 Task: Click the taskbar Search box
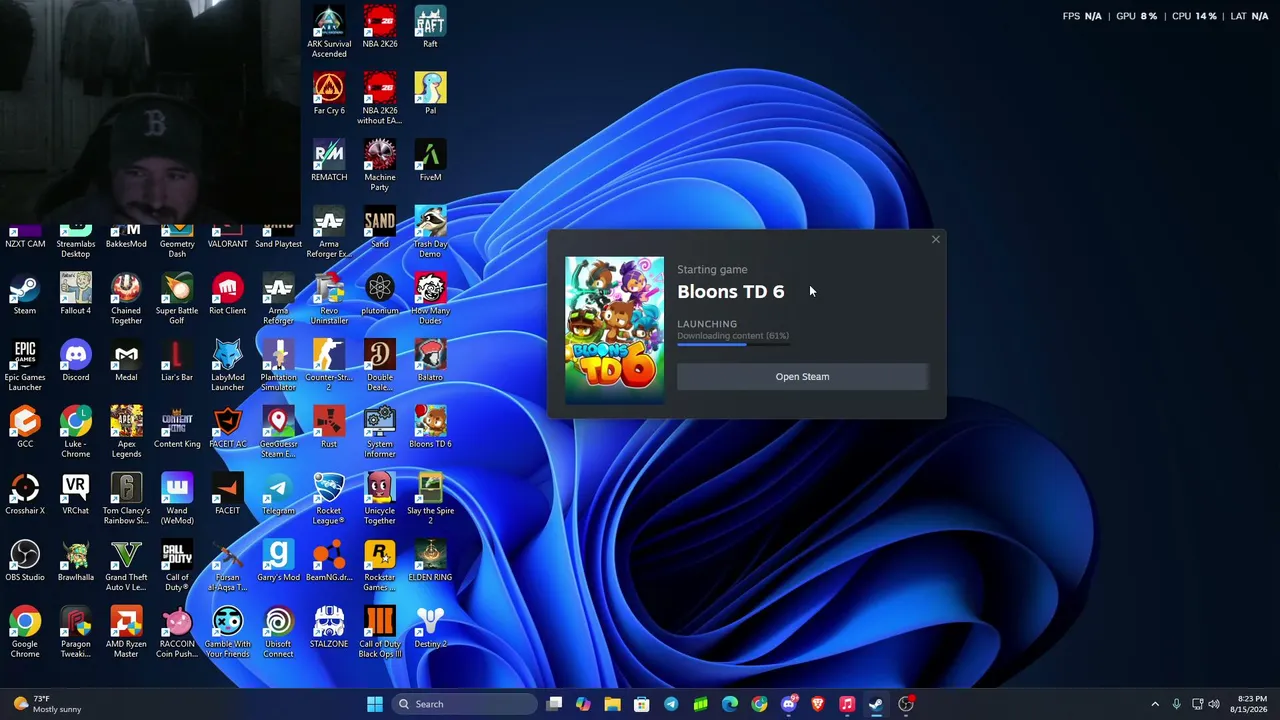coord(464,704)
